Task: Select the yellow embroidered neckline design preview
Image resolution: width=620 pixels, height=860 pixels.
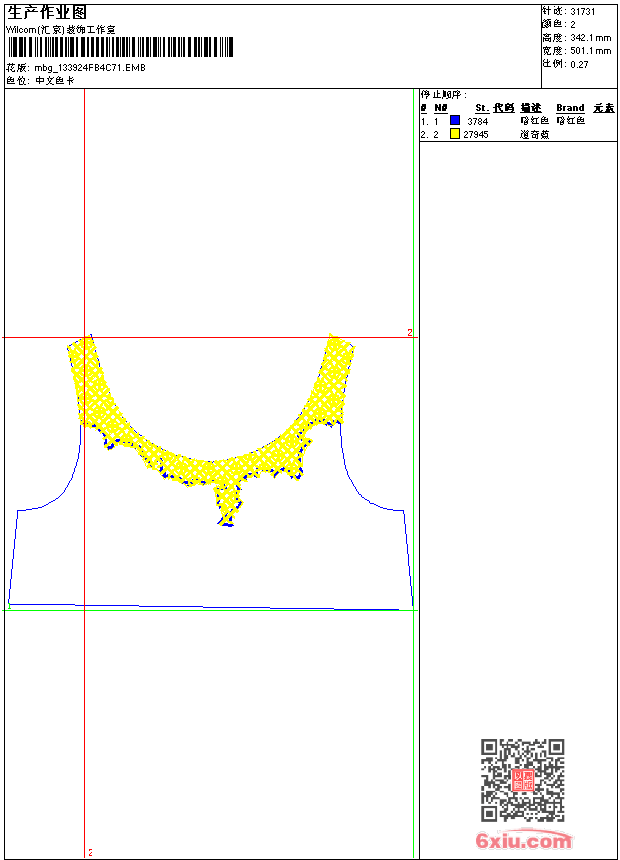Action: 211,429
